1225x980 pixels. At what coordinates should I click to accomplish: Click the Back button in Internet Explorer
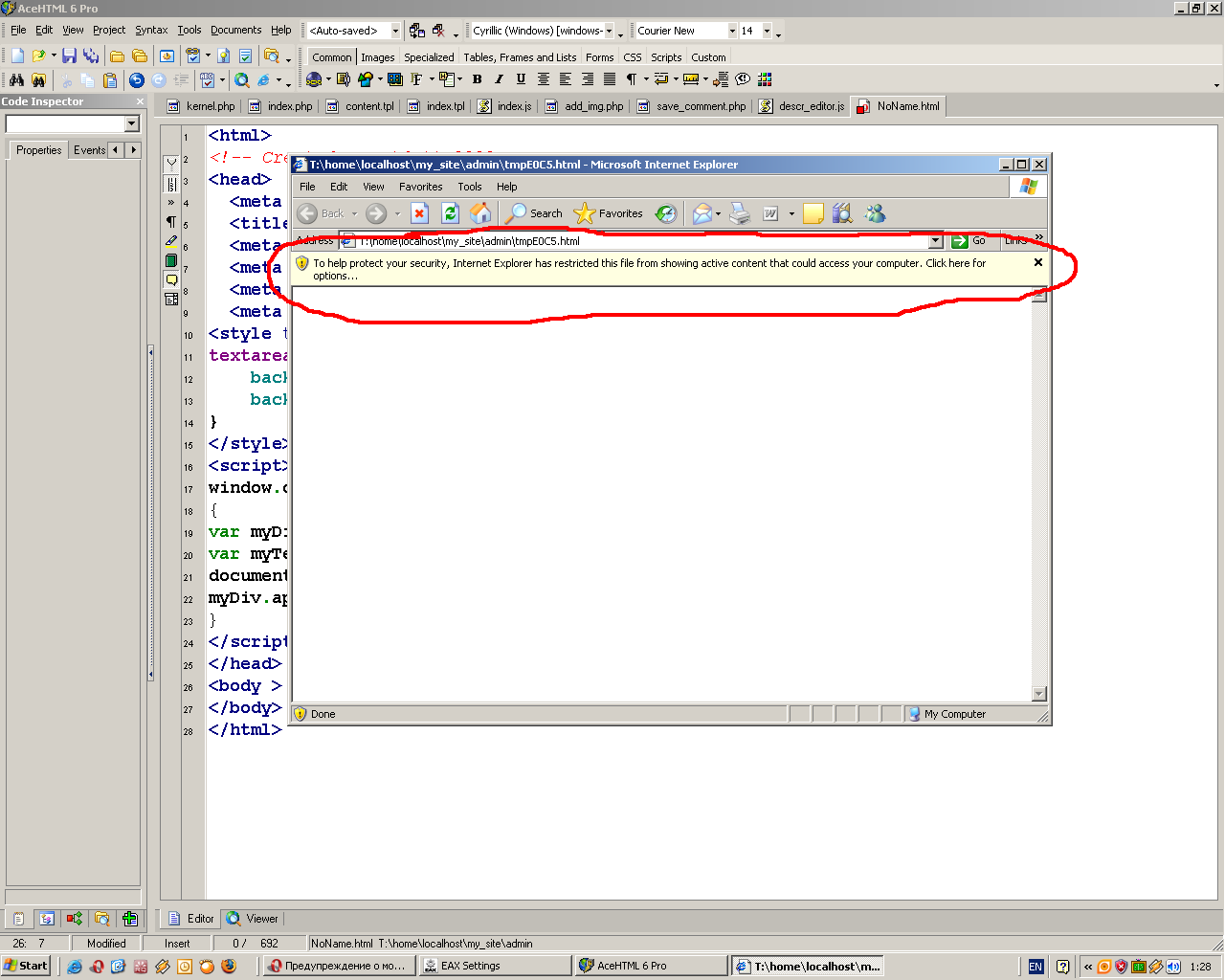[321, 213]
